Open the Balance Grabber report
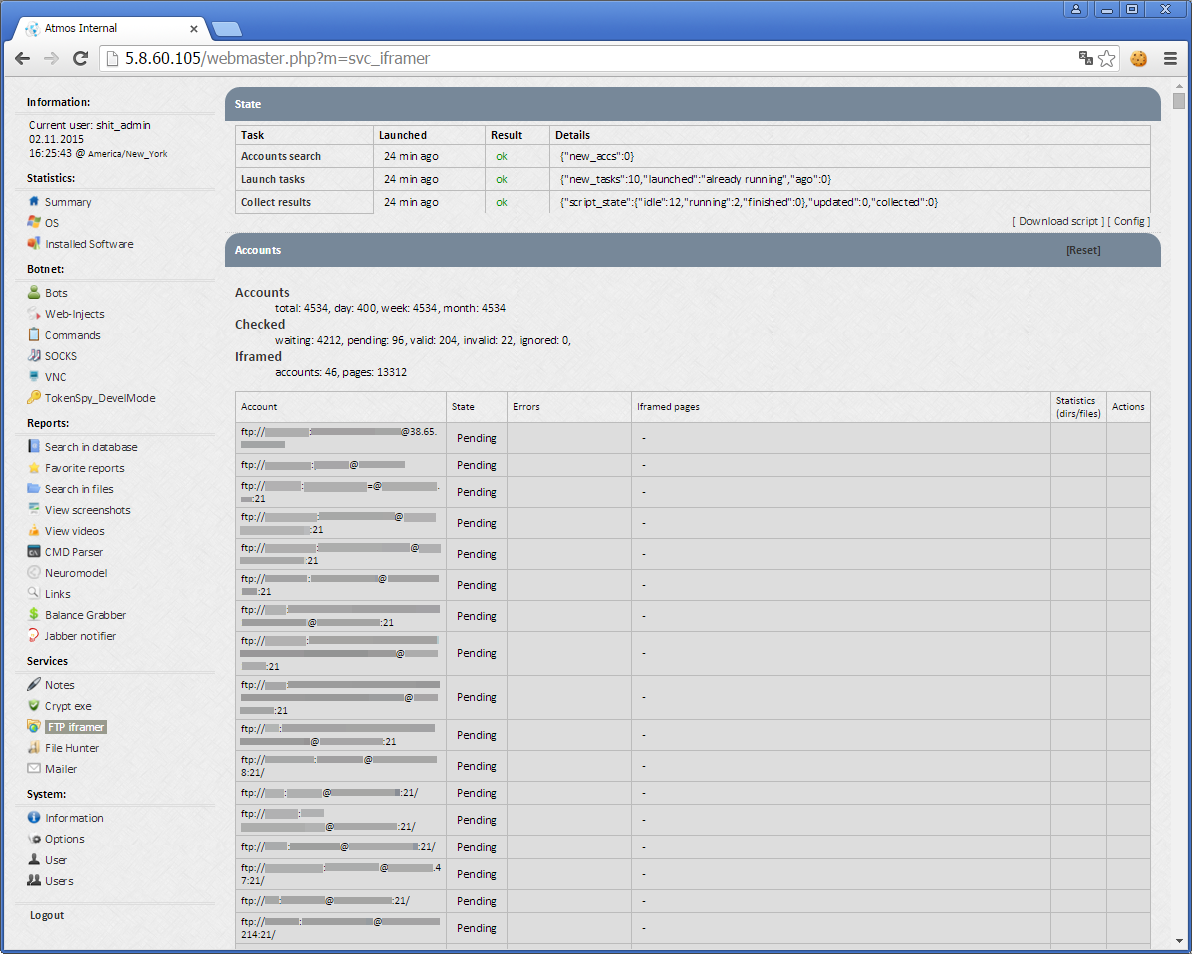 click(85, 615)
